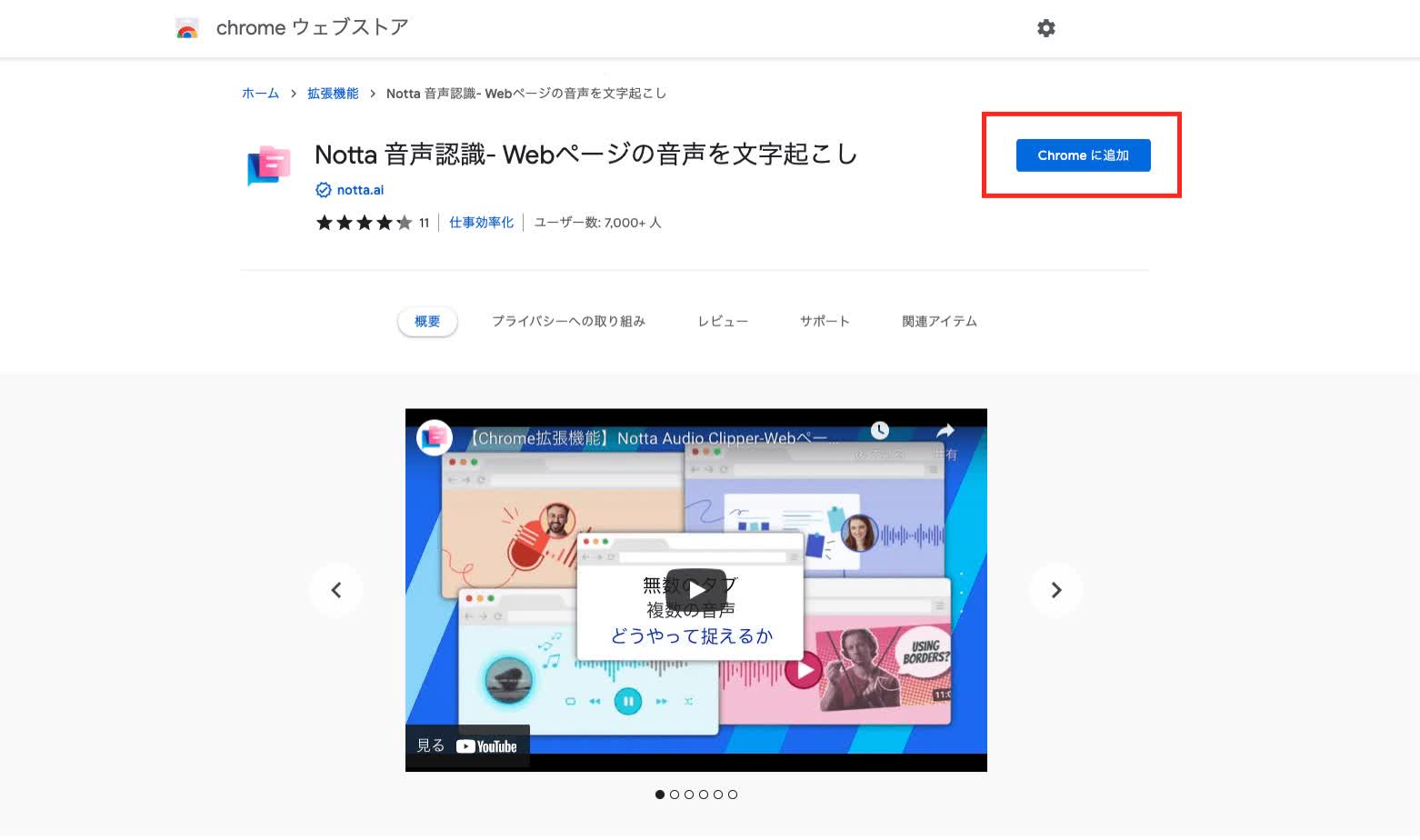Select the fifth carousel dot indicator
The width and height of the screenshot is (1420, 840).
coord(718,795)
